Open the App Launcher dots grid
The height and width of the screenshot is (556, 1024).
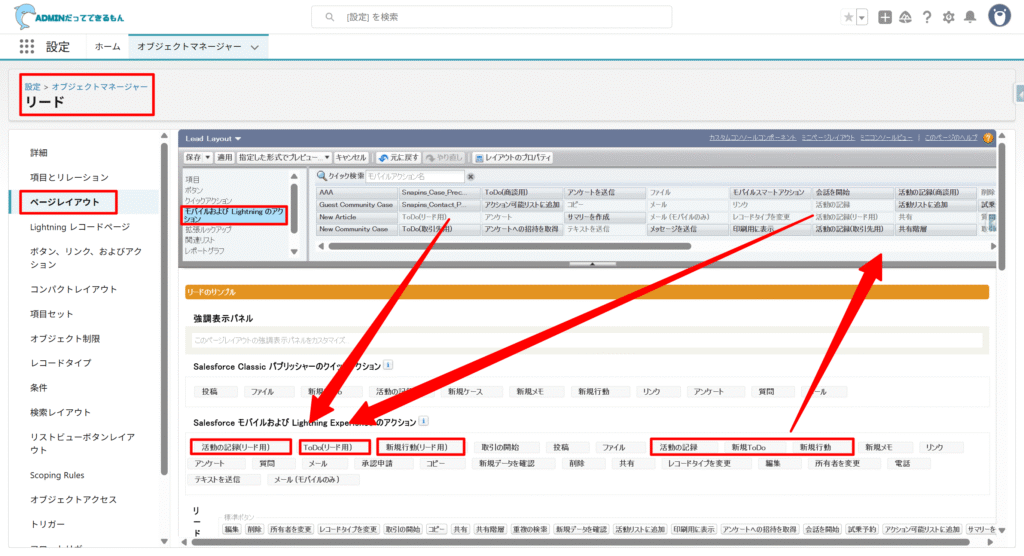pyautogui.click(x=27, y=46)
